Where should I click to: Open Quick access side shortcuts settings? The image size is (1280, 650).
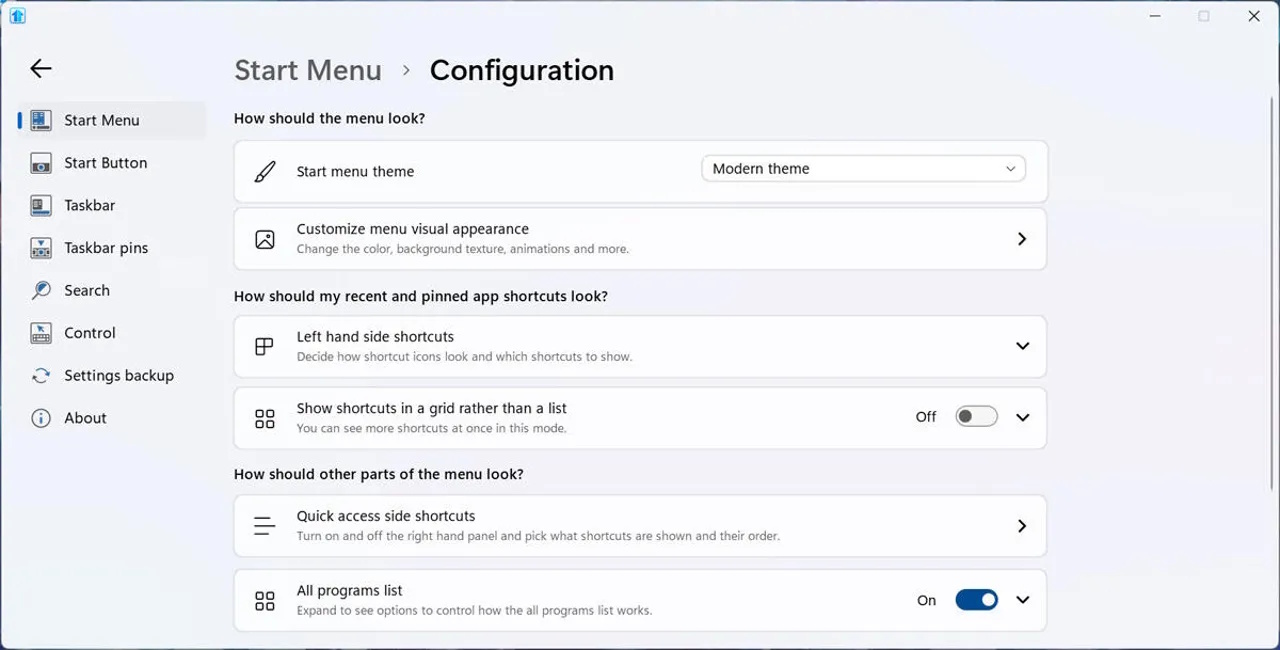pos(640,526)
